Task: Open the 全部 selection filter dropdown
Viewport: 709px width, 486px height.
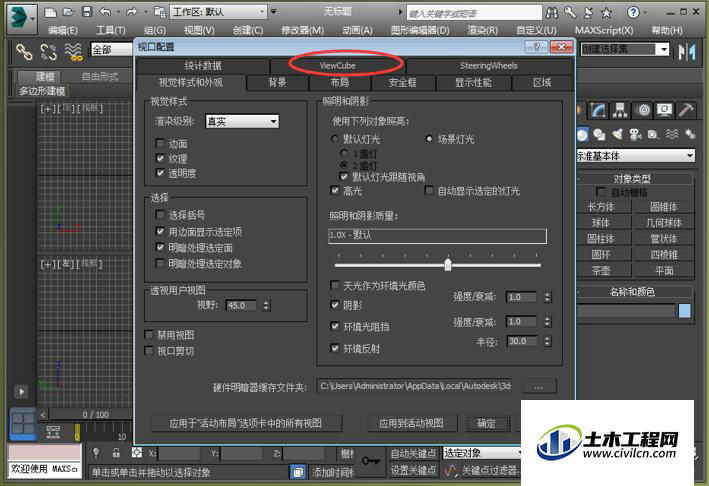Action: 112,49
